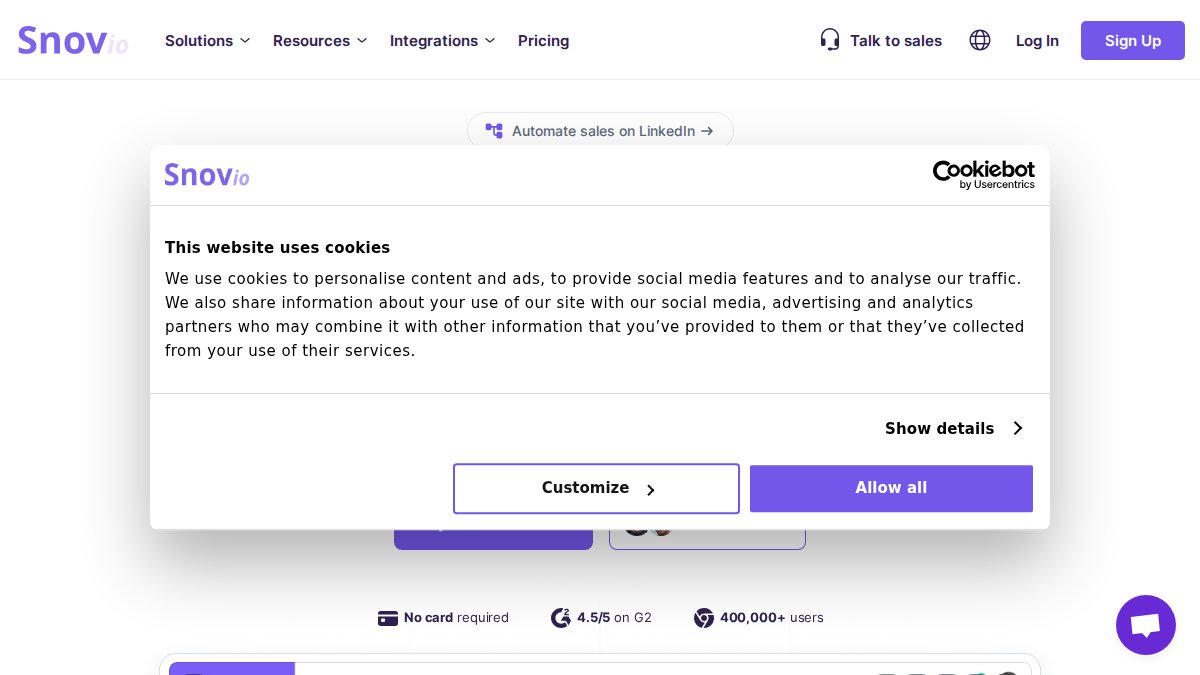Click the Automate sales on LinkedIn banner
Viewport: 1200px width, 675px height.
(600, 131)
